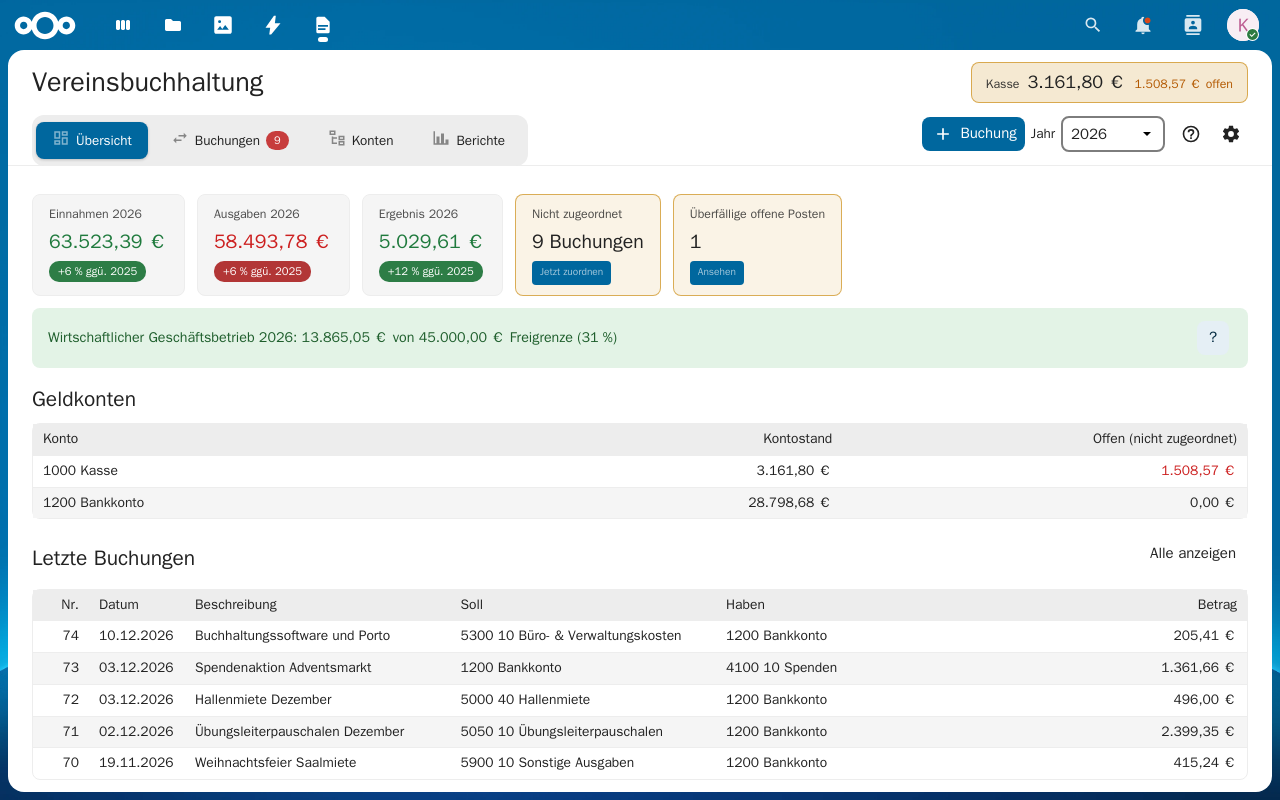Click the Kasse balance badge
The image size is (1280, 800).
click(x=1109, y=83)
